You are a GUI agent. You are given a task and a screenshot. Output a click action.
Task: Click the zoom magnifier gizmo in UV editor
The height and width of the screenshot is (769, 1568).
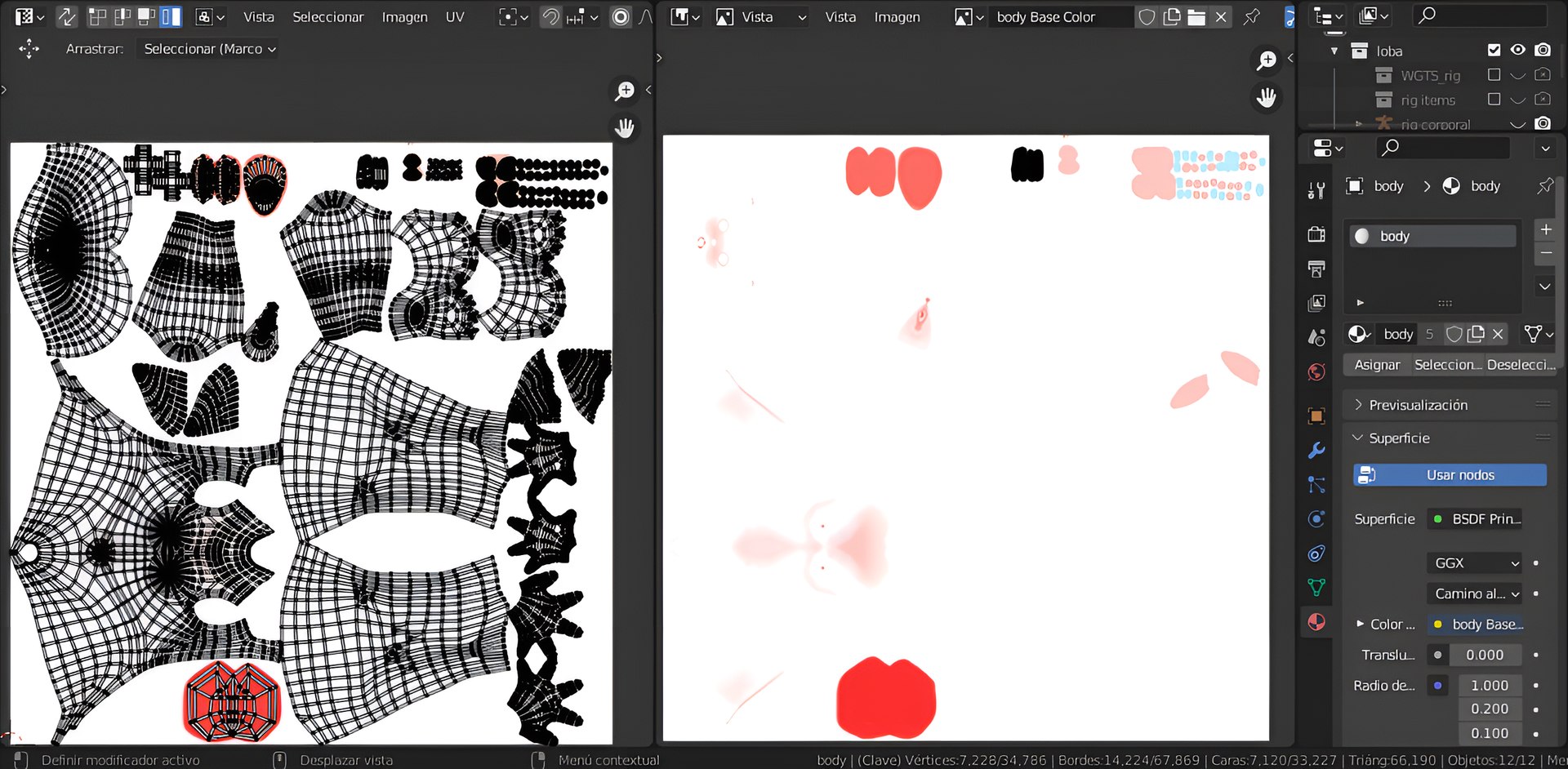coord(625,91)
